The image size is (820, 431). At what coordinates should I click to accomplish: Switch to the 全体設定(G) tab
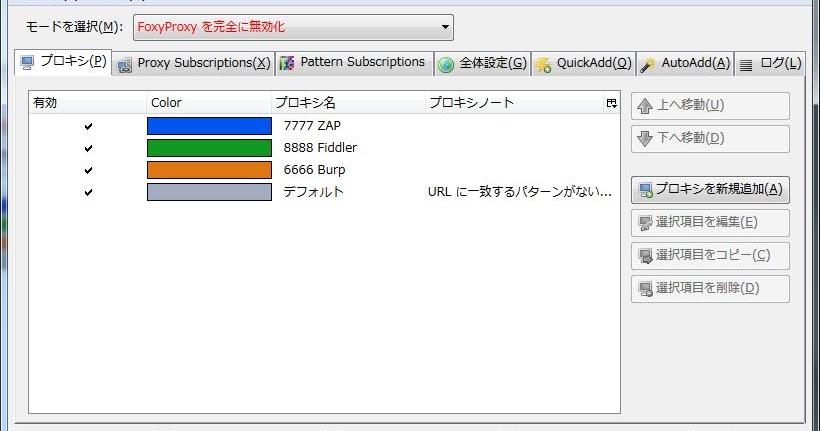[482, 63]
